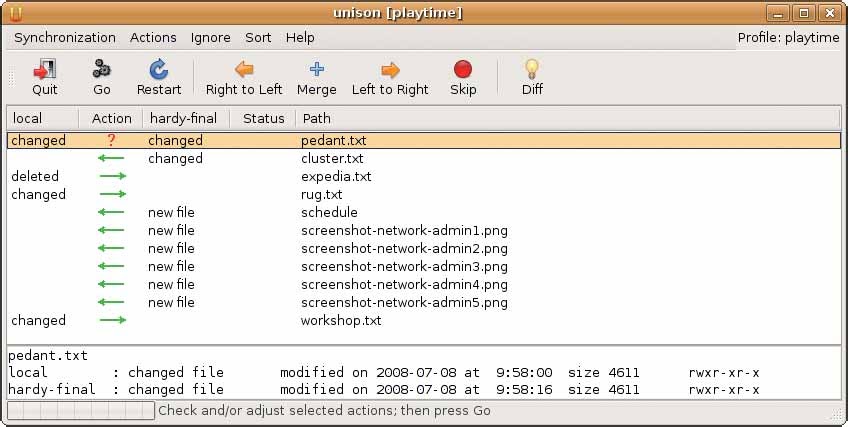Click the progress bar in status bar
Screen dimensions: 848x427
[81, 410]
